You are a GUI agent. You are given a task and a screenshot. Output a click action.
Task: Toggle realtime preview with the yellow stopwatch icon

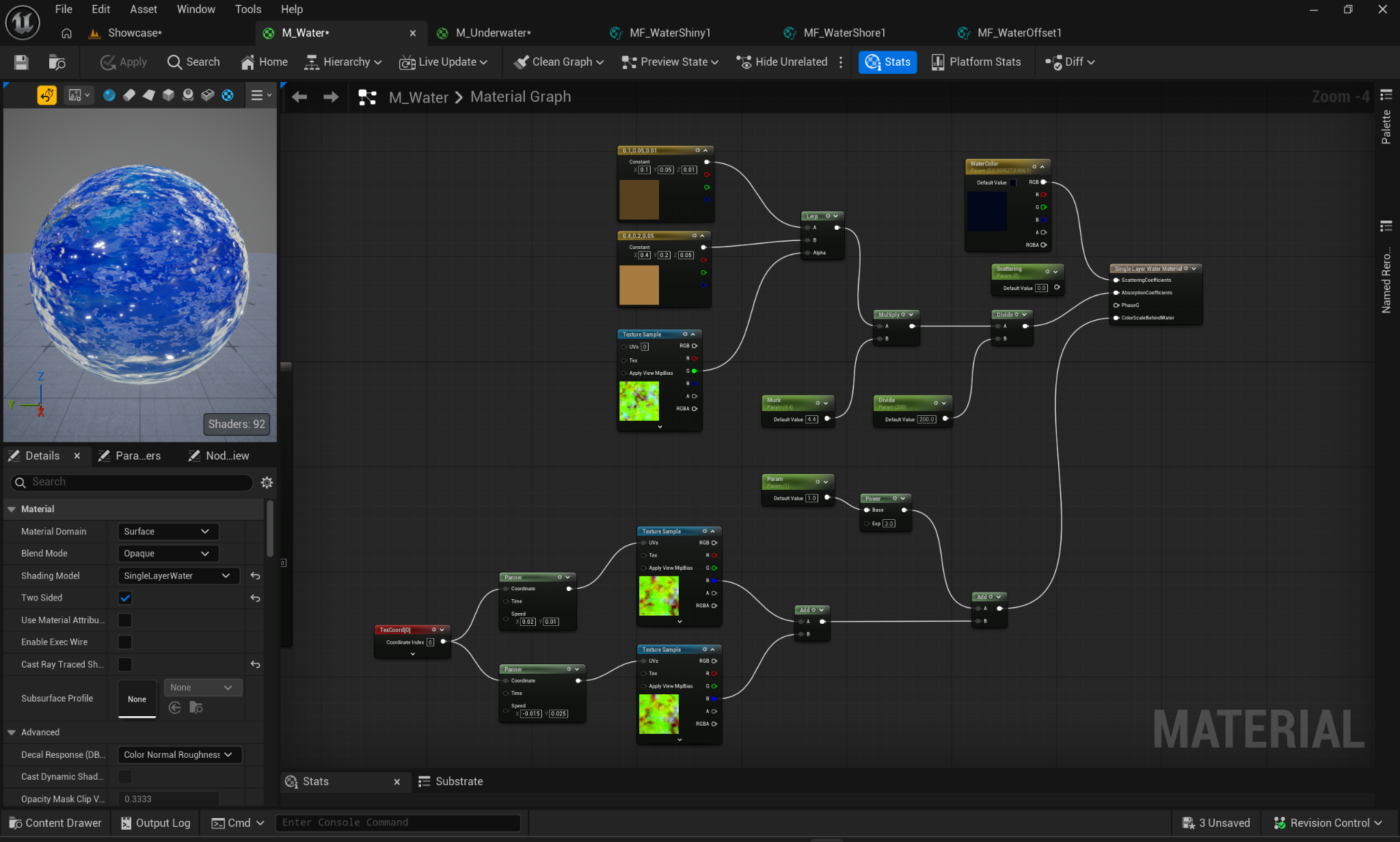click(x=47, y=95)
